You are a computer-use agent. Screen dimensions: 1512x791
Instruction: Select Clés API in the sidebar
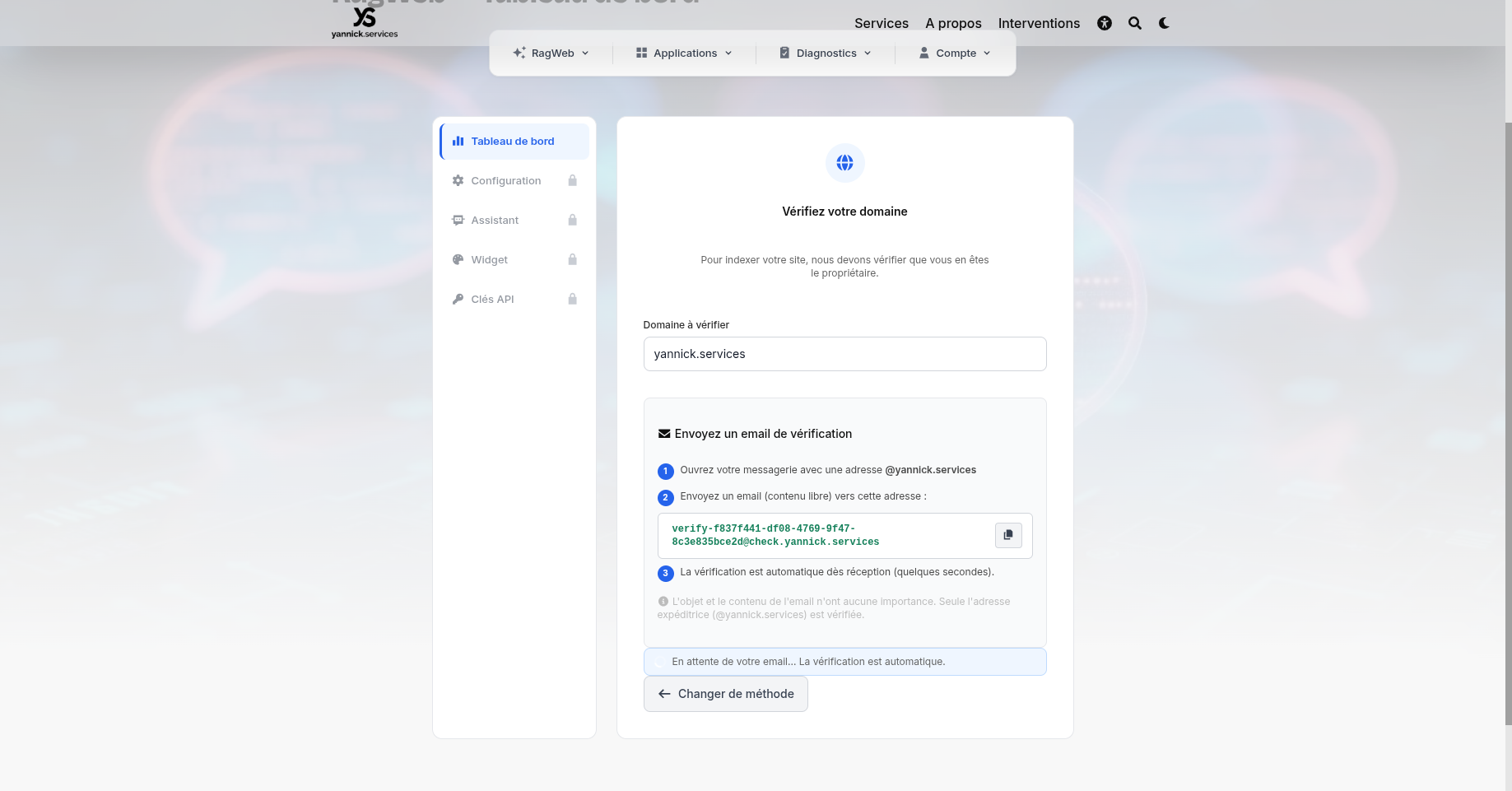(514, 299)
